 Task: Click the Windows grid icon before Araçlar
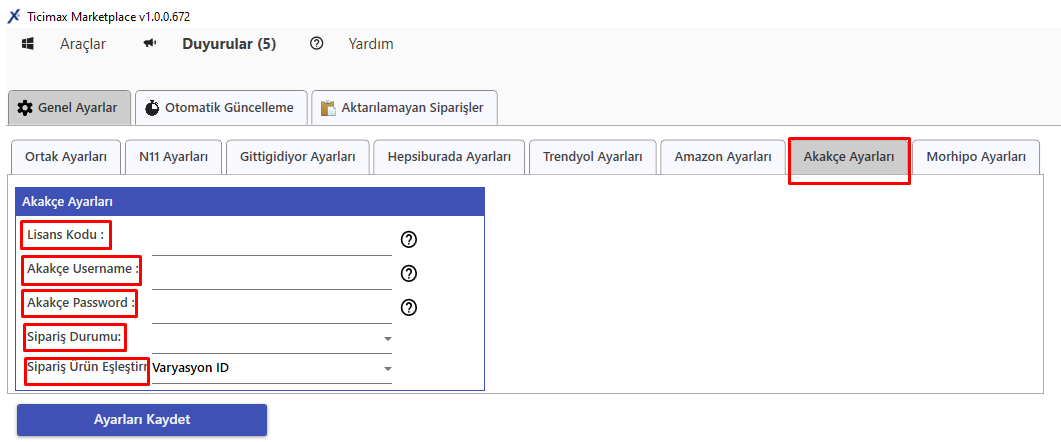pos(28,44)
